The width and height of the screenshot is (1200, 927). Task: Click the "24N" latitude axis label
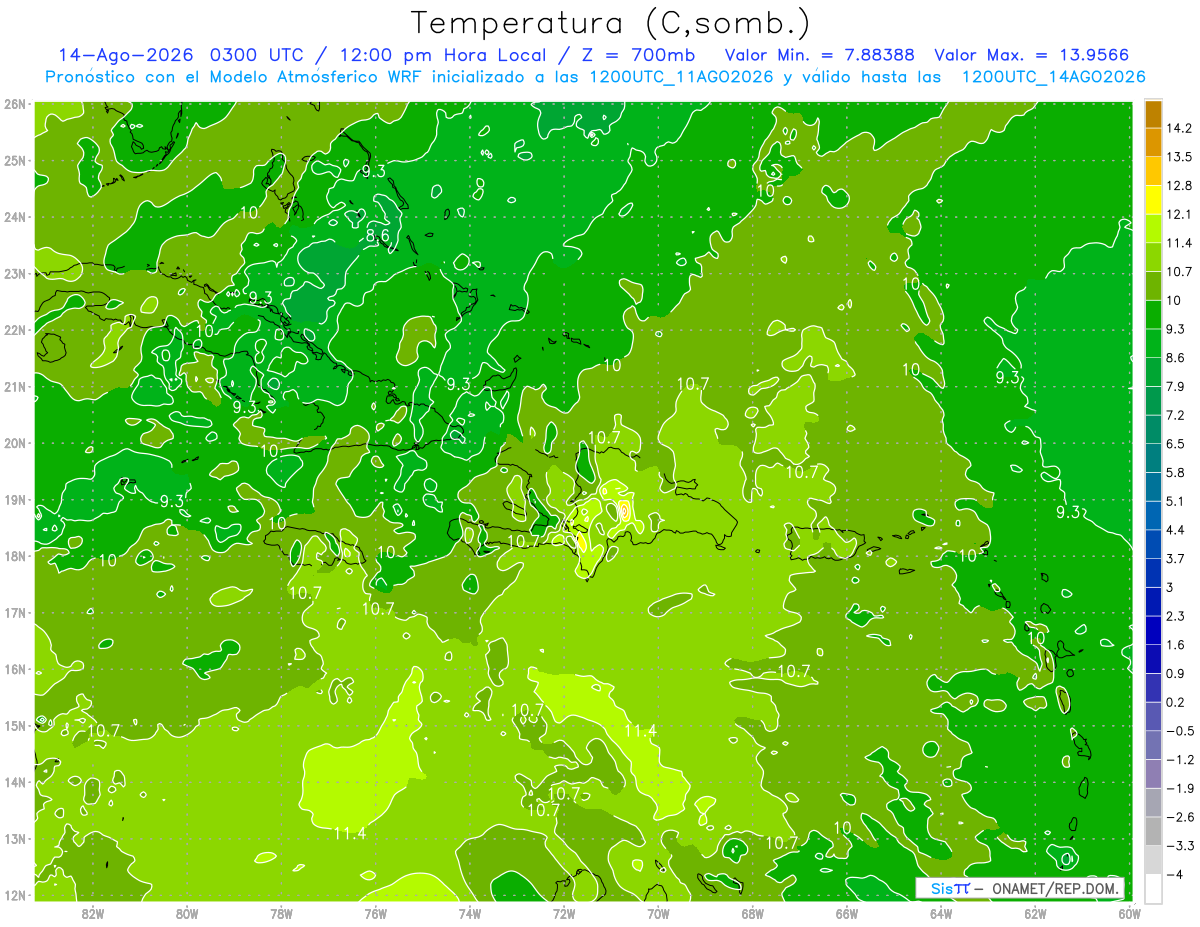pyautogui.click(x=15, y=217)
